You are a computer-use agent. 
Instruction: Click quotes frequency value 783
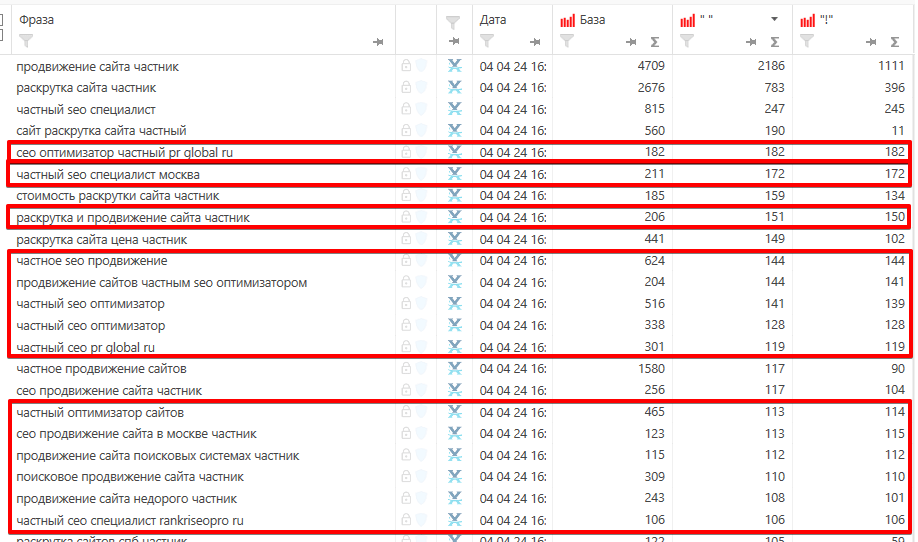click(775, 87)
